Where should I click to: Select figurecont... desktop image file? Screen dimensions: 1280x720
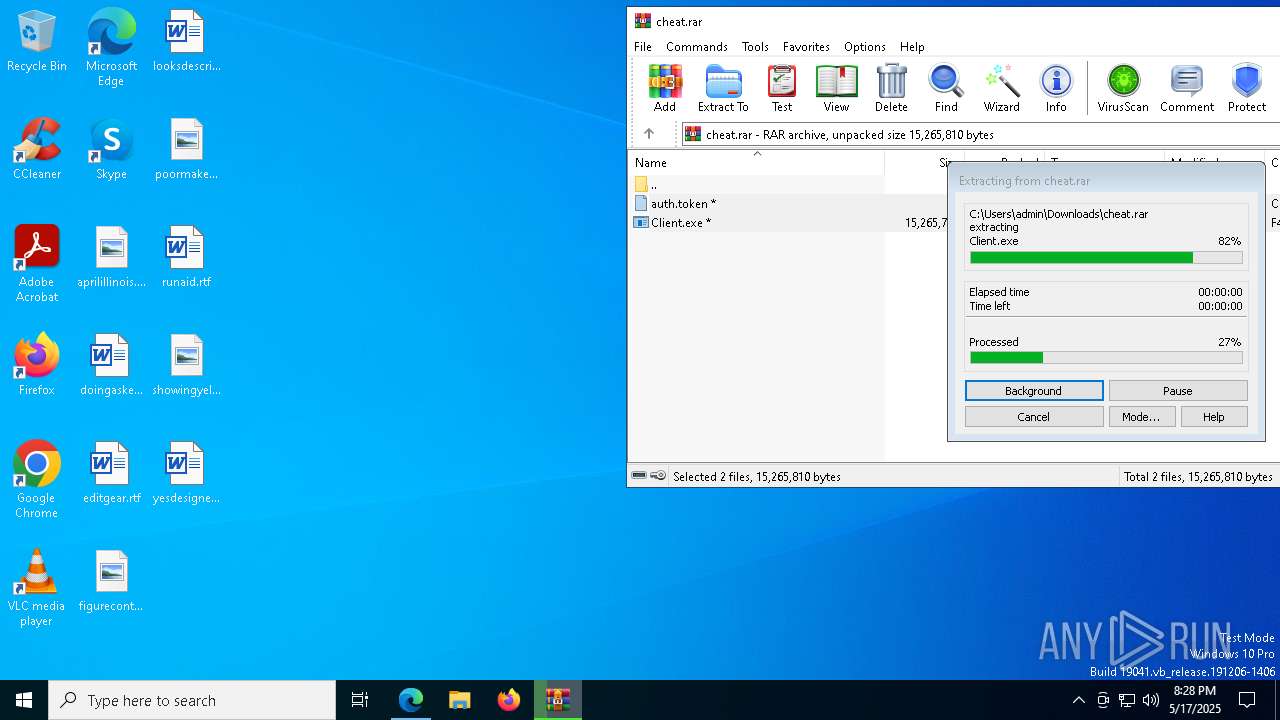[x=111, y=582]
